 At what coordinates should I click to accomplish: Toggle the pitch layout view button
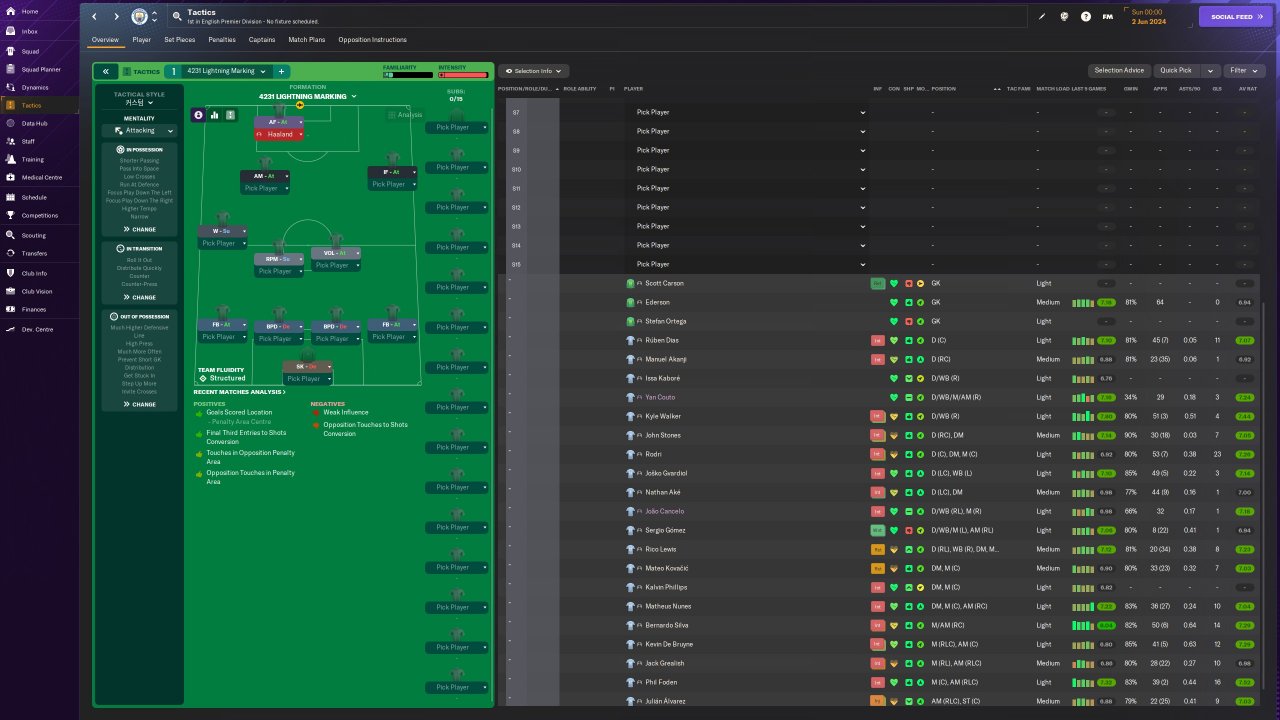coord(230,116)
